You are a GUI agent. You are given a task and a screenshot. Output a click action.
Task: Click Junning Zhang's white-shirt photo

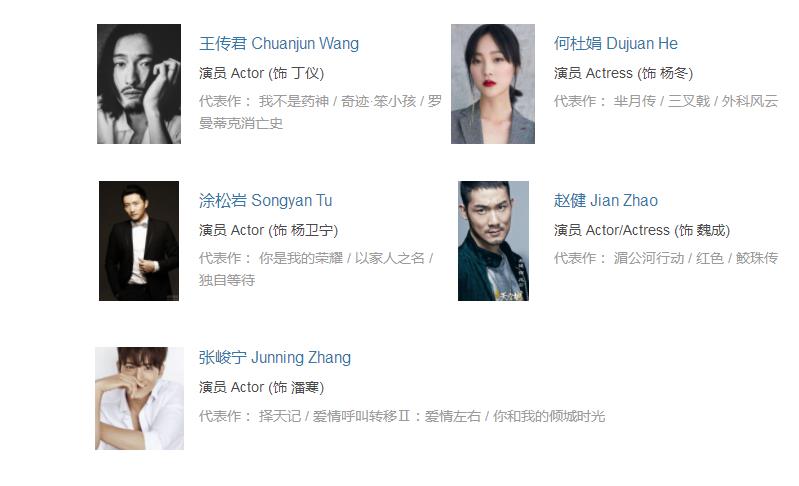click(x=140, y=398)
